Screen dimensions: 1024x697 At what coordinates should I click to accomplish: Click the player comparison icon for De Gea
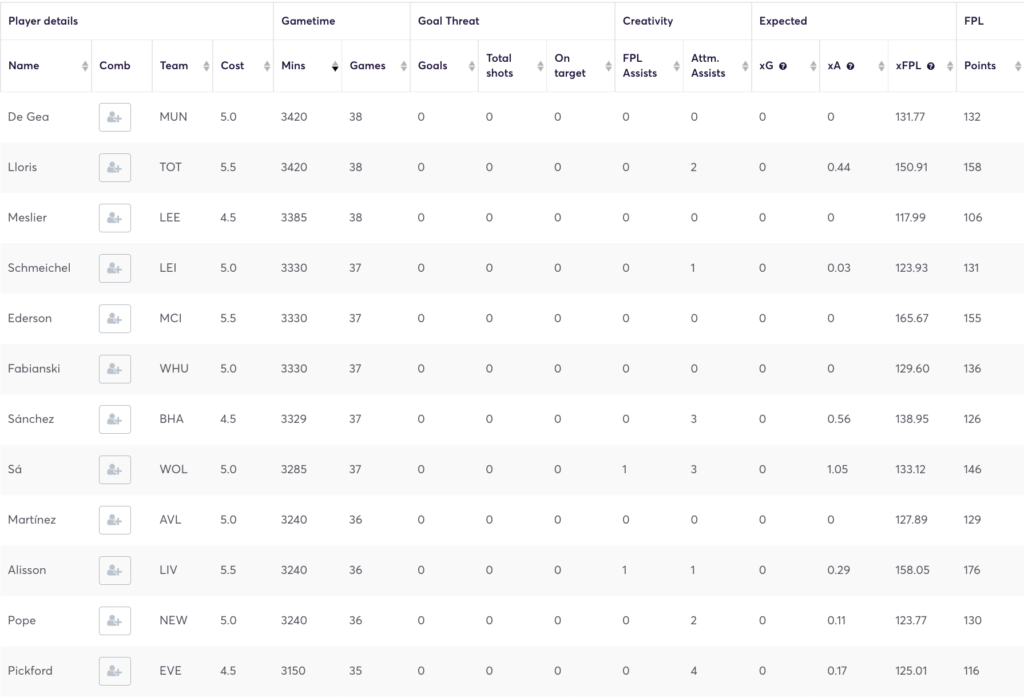(x=114, y=117)
